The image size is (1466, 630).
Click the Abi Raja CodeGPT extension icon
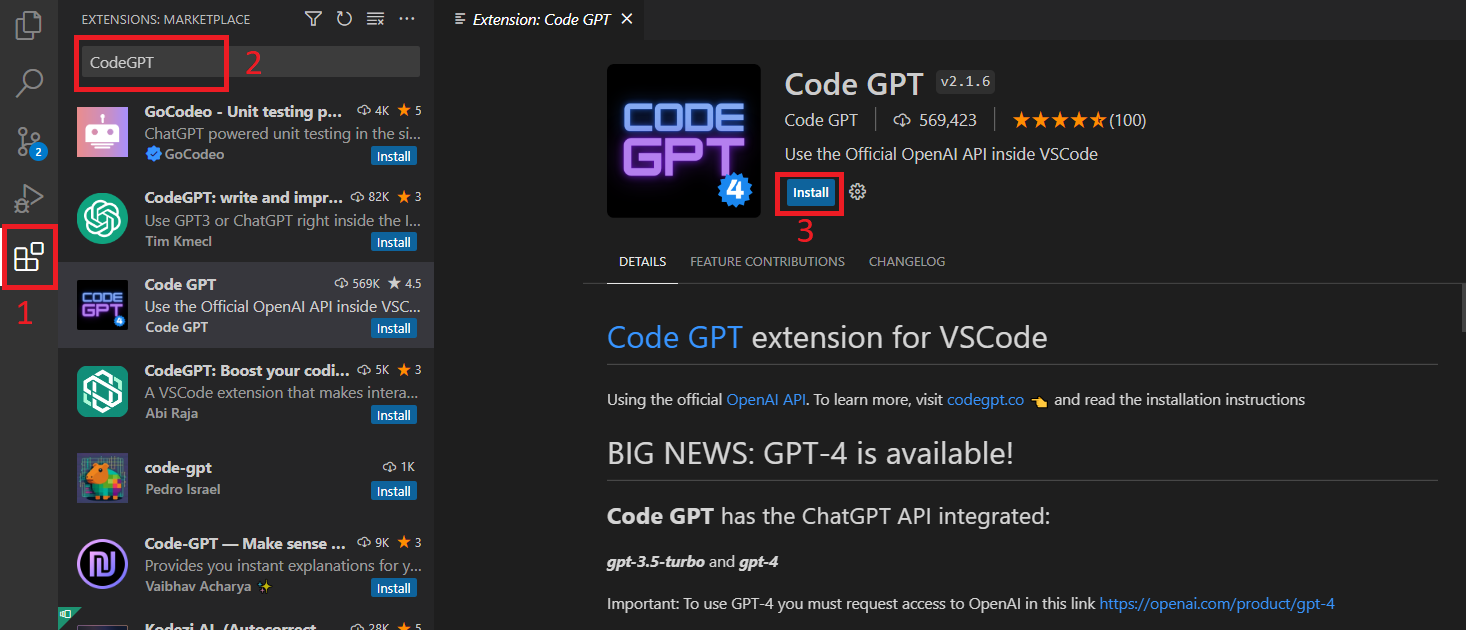tap(102, 391)
